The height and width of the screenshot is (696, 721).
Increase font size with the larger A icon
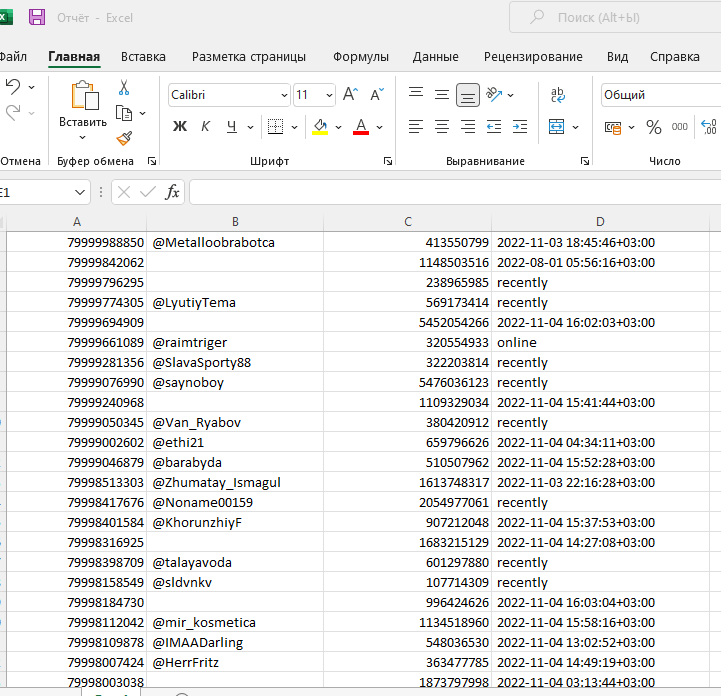point(350,95)
